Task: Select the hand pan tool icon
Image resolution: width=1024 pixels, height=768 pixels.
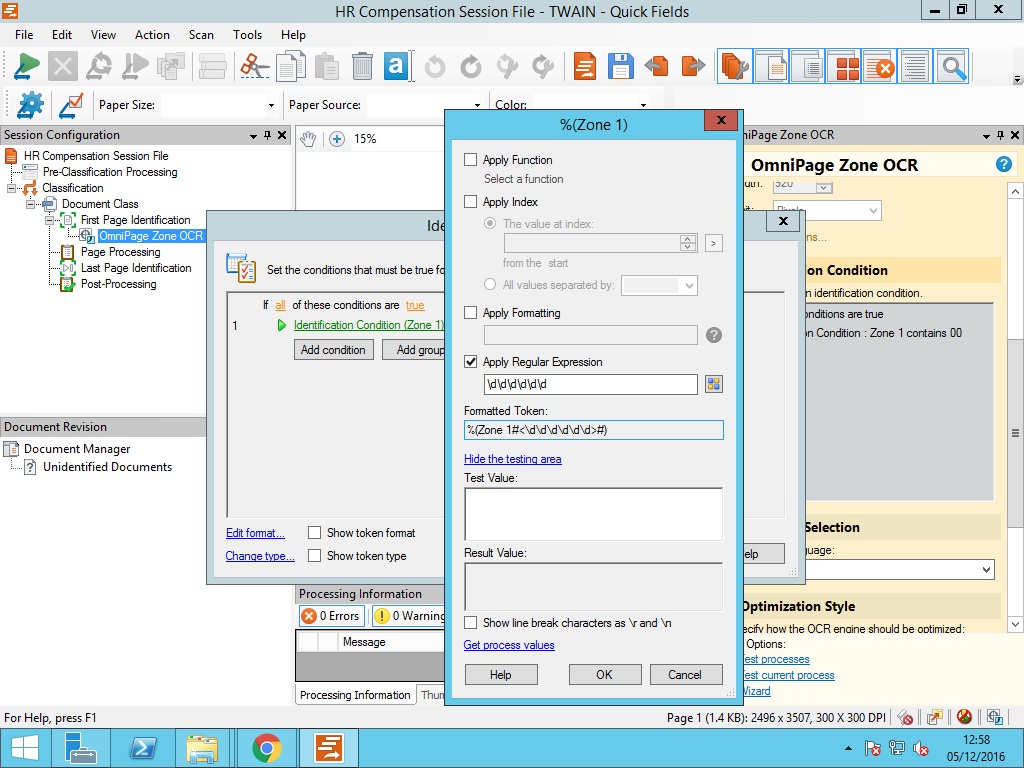Action: point(309,139)
